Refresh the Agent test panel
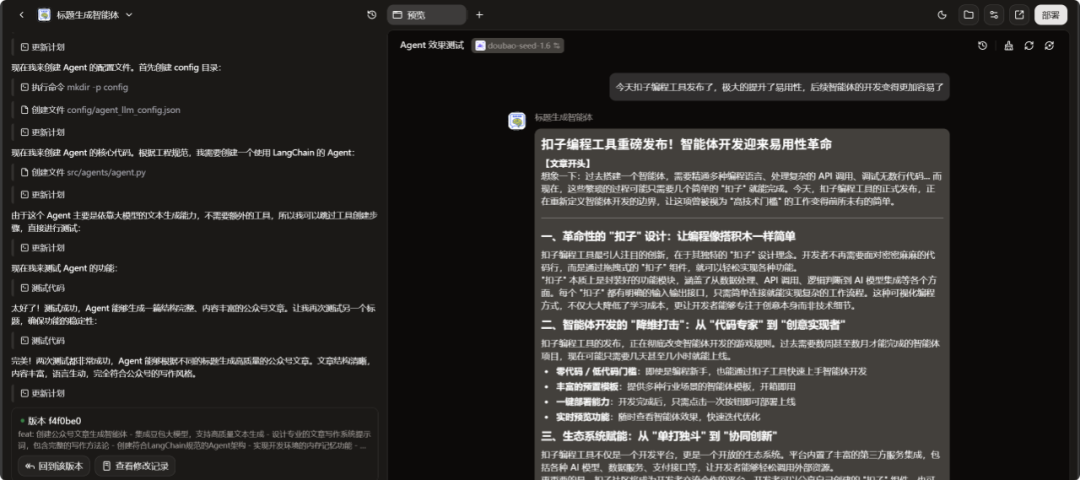1080x480 pixels. tap(1028, 45)
